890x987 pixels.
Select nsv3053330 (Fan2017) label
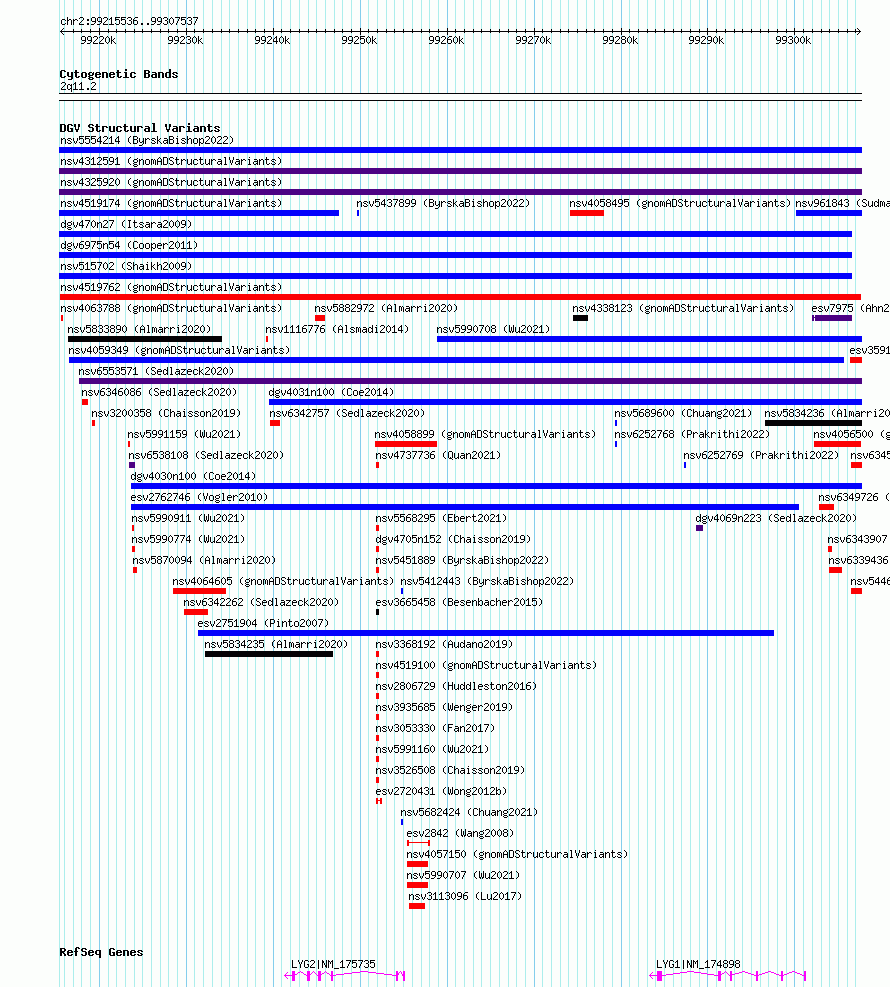pos(435,728)
